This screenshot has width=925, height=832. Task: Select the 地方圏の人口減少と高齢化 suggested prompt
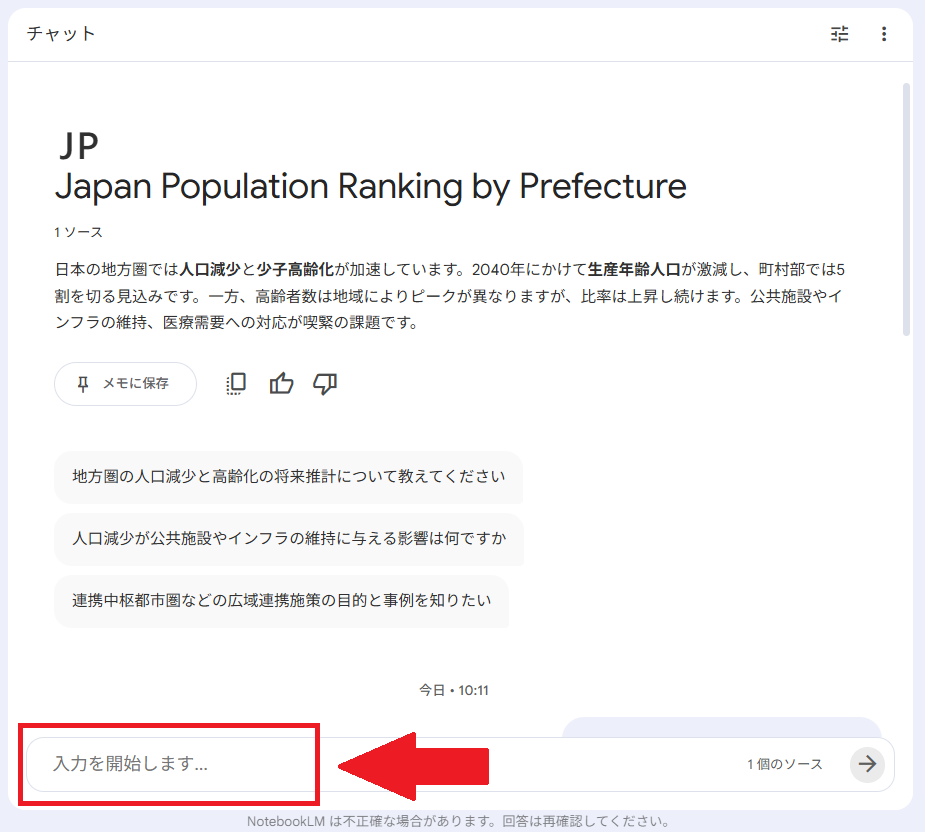pos(287,478)
